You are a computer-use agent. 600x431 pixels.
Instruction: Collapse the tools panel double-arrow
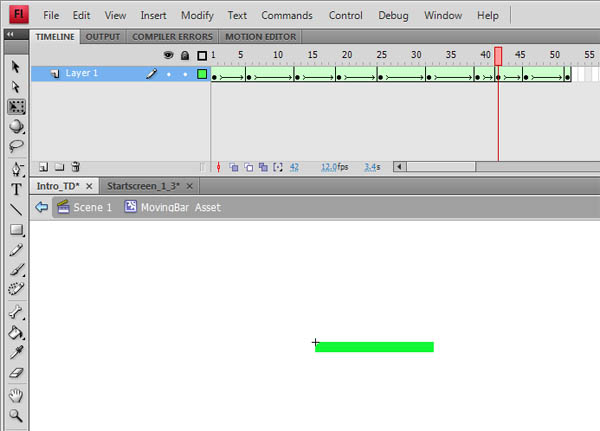(x=11, y=34)
